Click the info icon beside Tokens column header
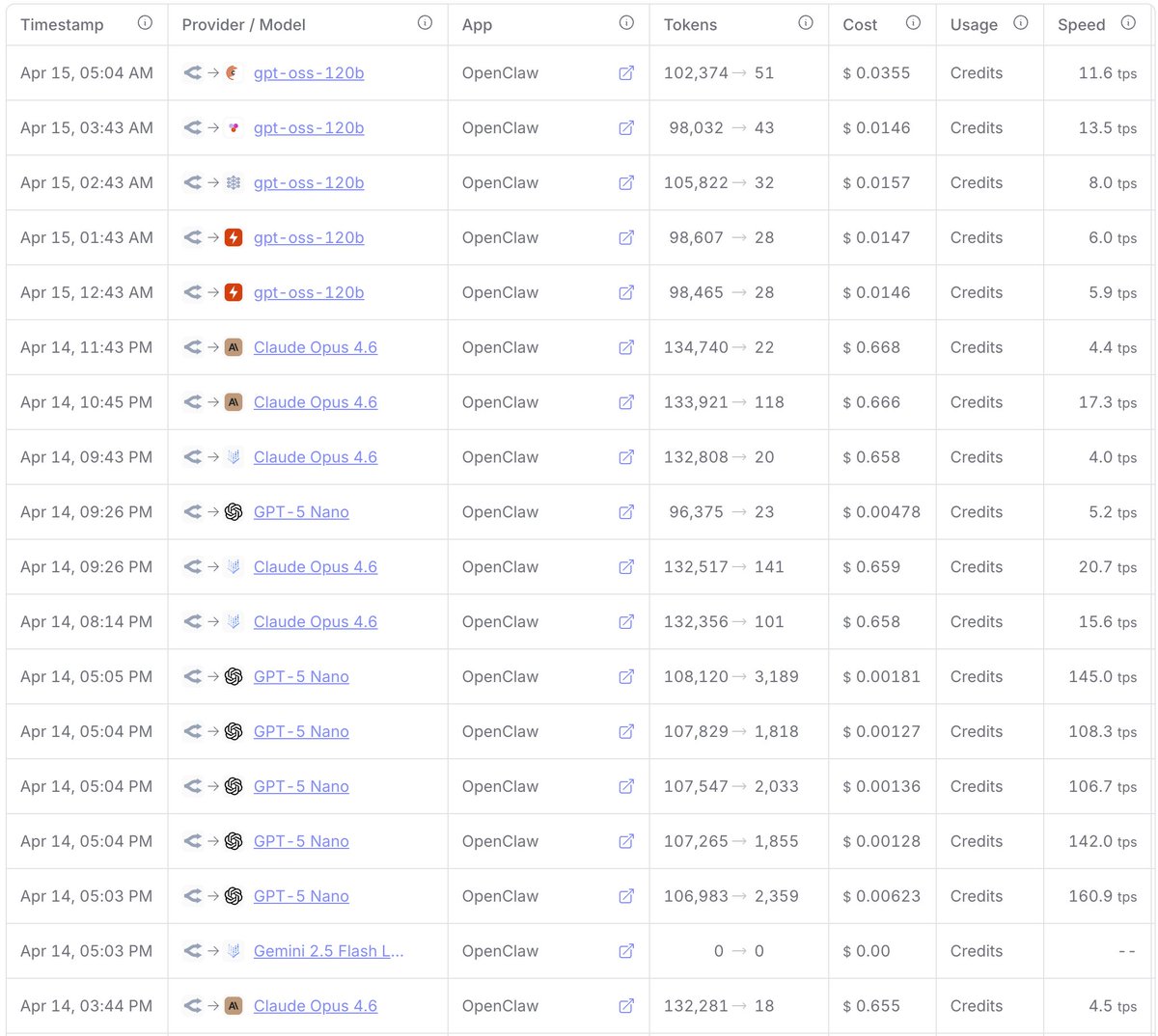 [806, 22]
